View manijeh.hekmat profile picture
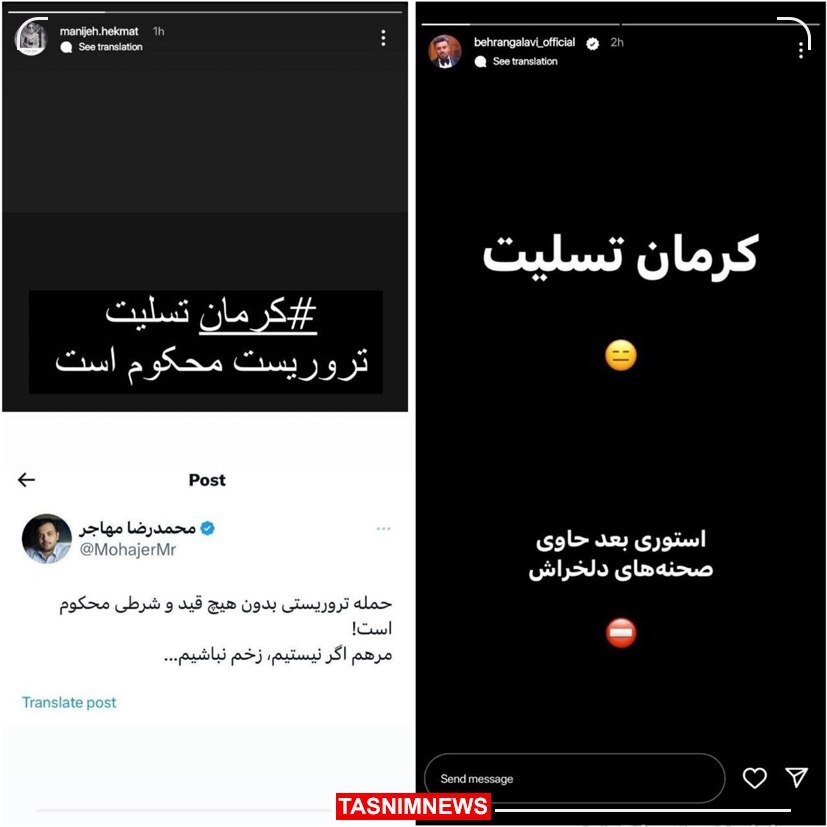Screen dimensions: 827x827 pos(31,38)
